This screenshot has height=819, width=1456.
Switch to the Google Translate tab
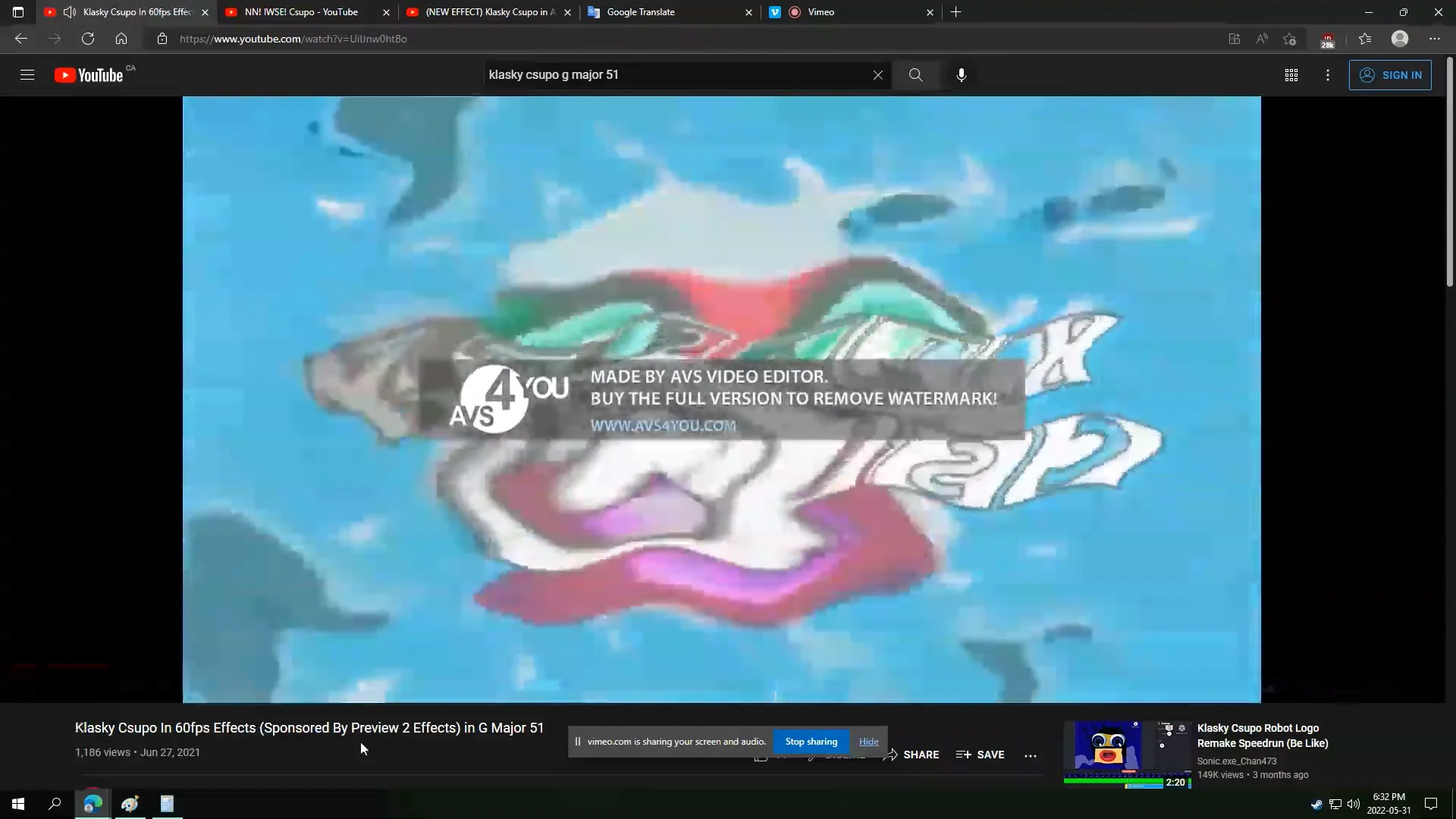click(x=640, y=12)
